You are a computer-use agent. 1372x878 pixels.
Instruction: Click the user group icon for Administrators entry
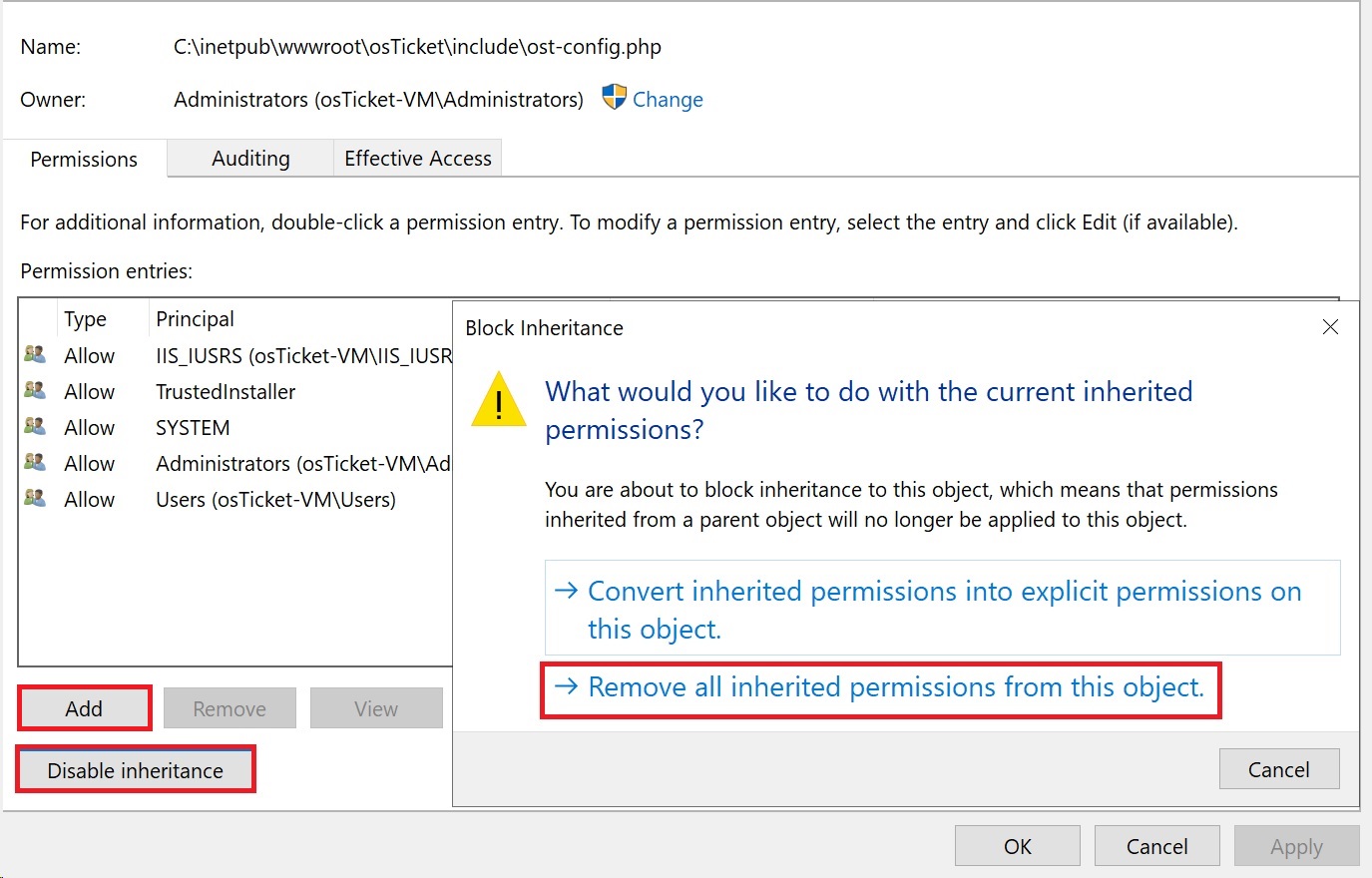[x=35, y=462]
